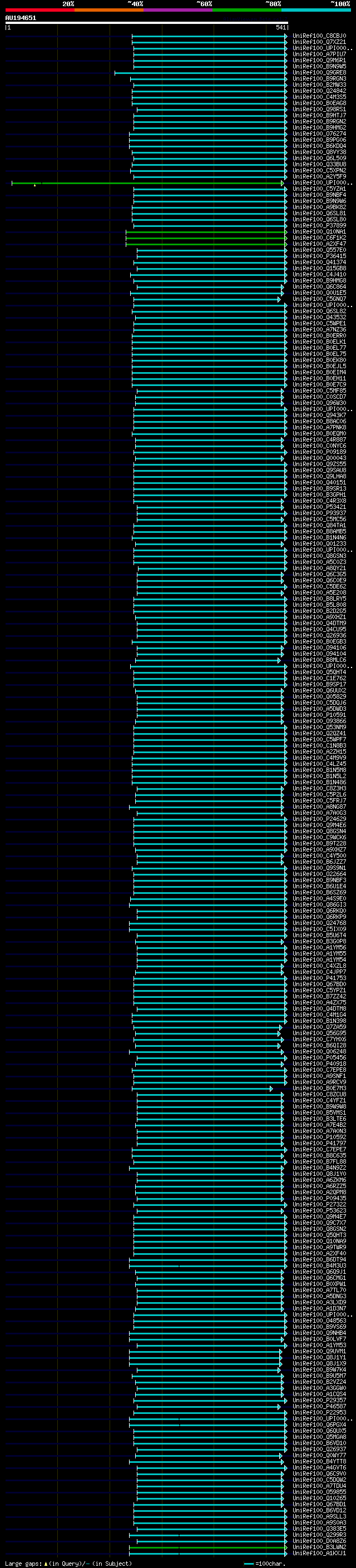Click green alignment bar for UniRef100_Q10NA1
The width and height of the screenshot is (356, 1568).
(206, 232)
